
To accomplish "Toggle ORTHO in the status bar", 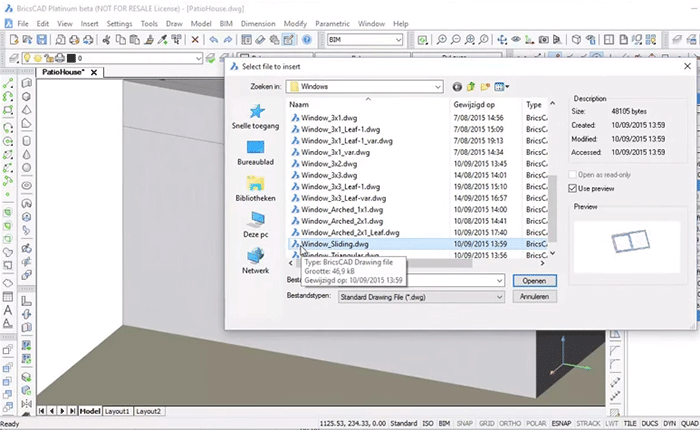I will (x=510, y=423).
